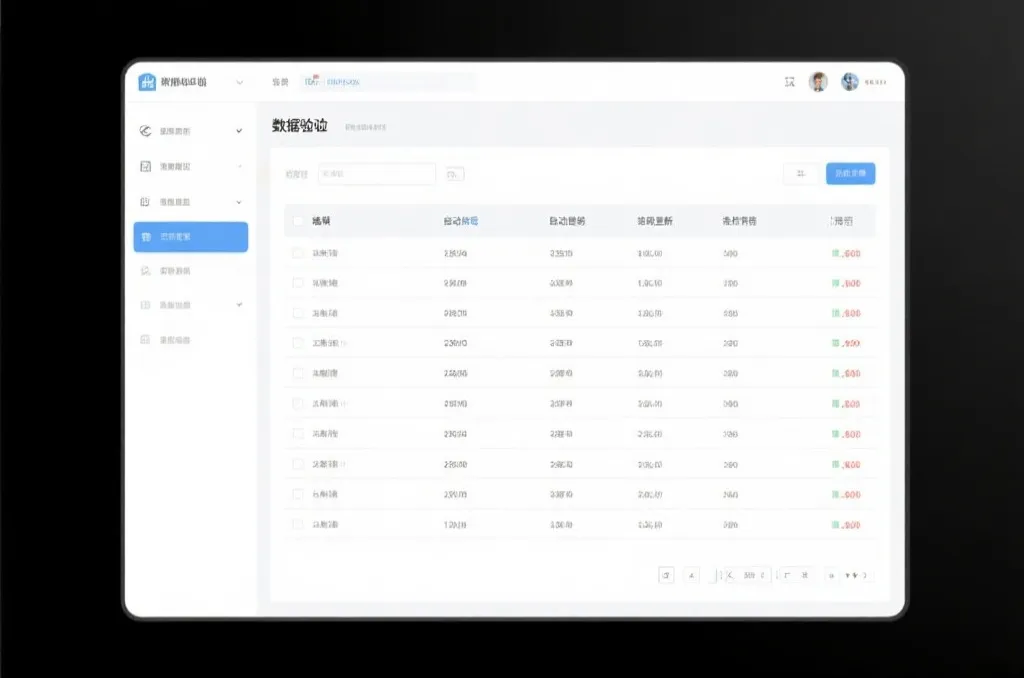Viewport: 1024px width, 678px height.
Task: Click the red action link in sixth row
Action: tap(852, 404)
